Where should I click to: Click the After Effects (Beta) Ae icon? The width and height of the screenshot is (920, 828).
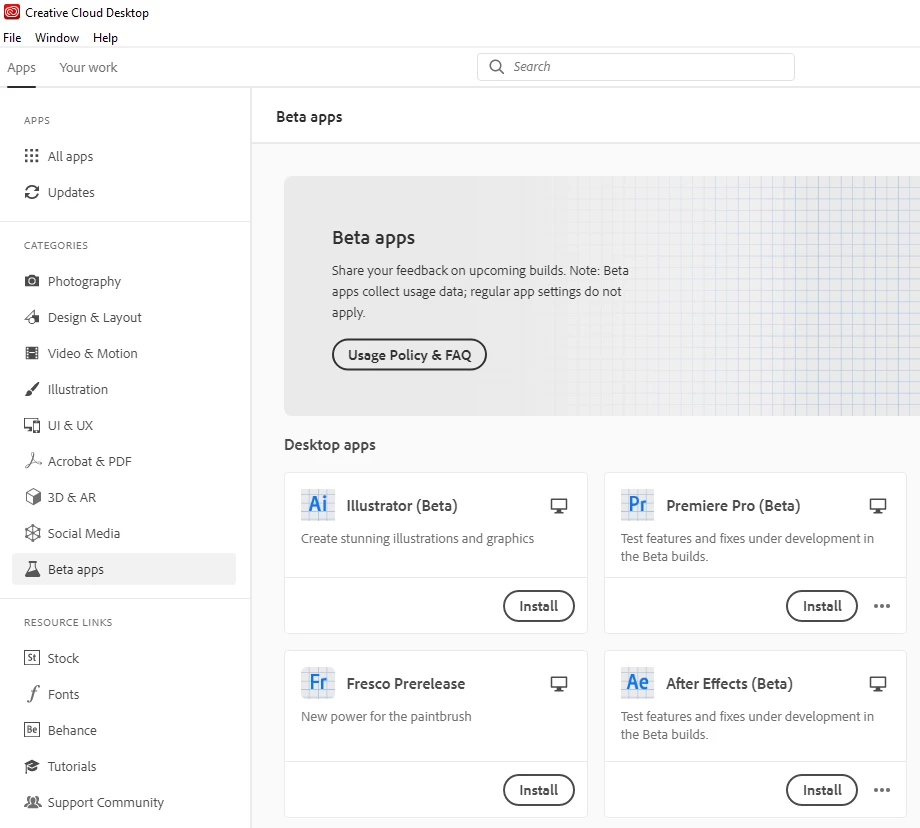[637, 682]
